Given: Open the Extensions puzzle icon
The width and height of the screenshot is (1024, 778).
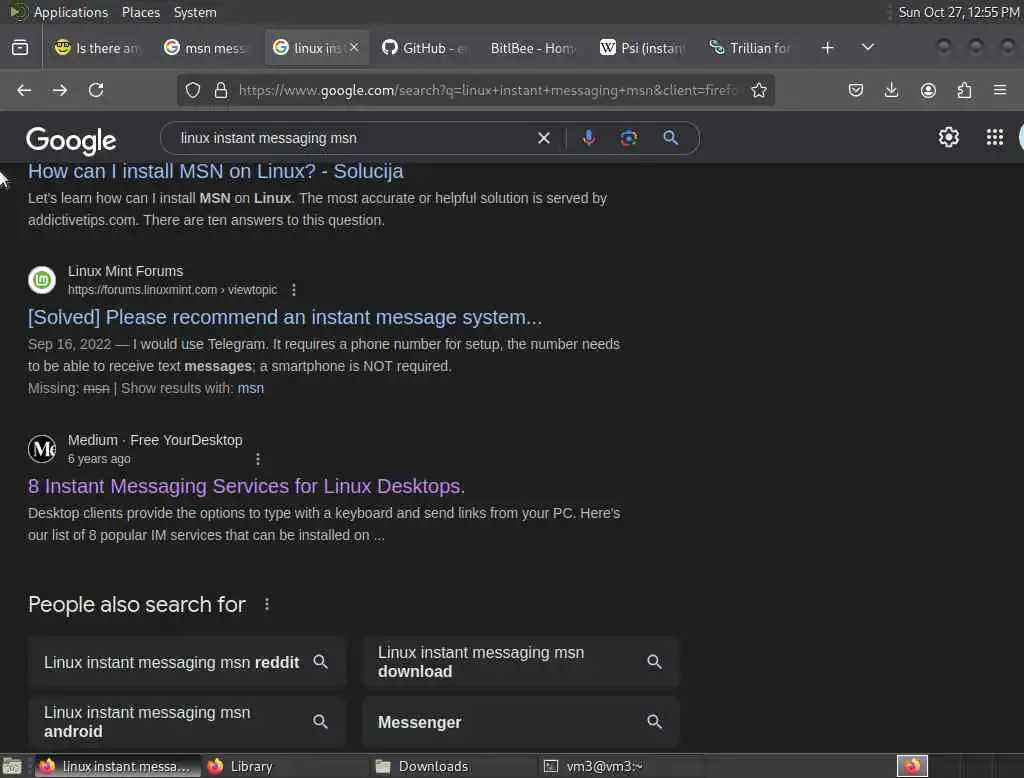Looking at the screenshot, I should 964,90.
